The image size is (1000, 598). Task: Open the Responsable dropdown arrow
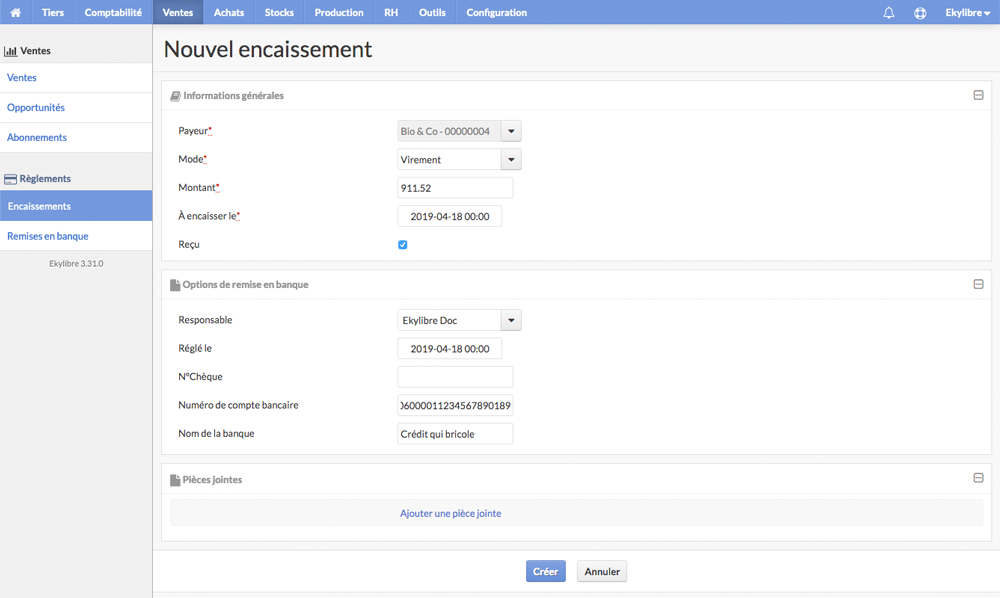point(511,320)
